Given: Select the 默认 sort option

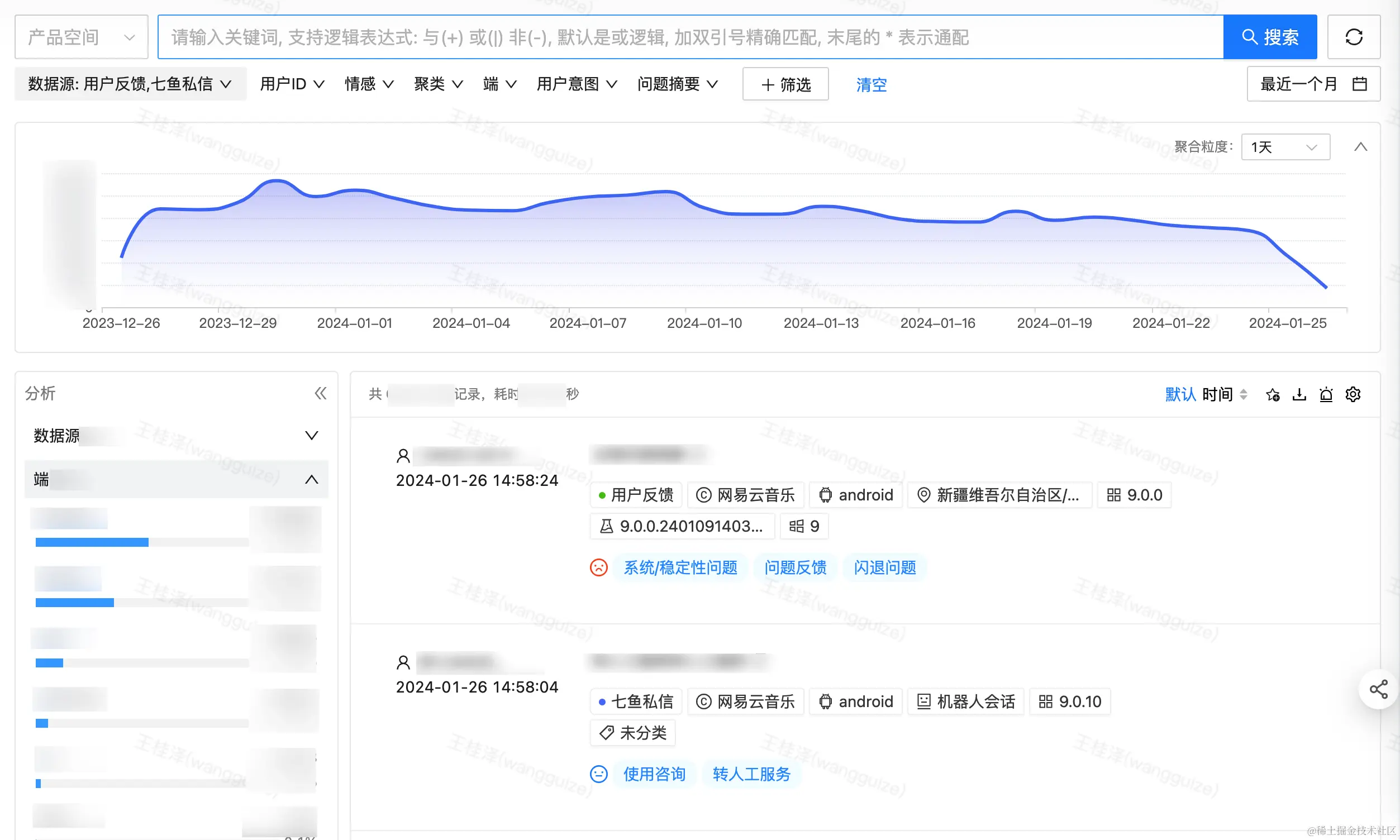Looking at the screenshot, I should pyautogui.click(x=1180, y=394).
